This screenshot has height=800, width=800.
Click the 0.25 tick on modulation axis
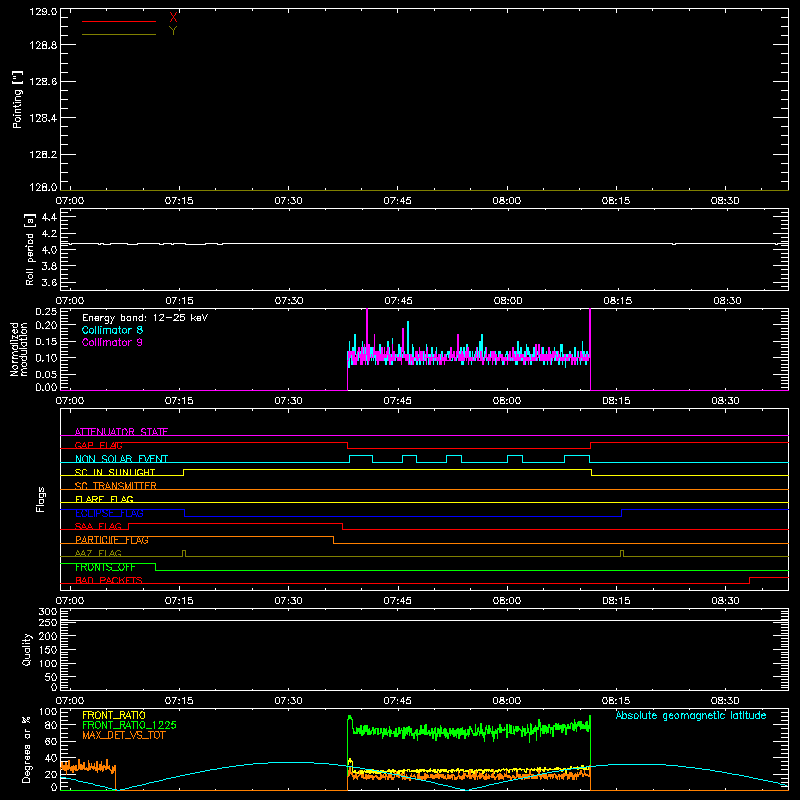click(x=46, y=312)
